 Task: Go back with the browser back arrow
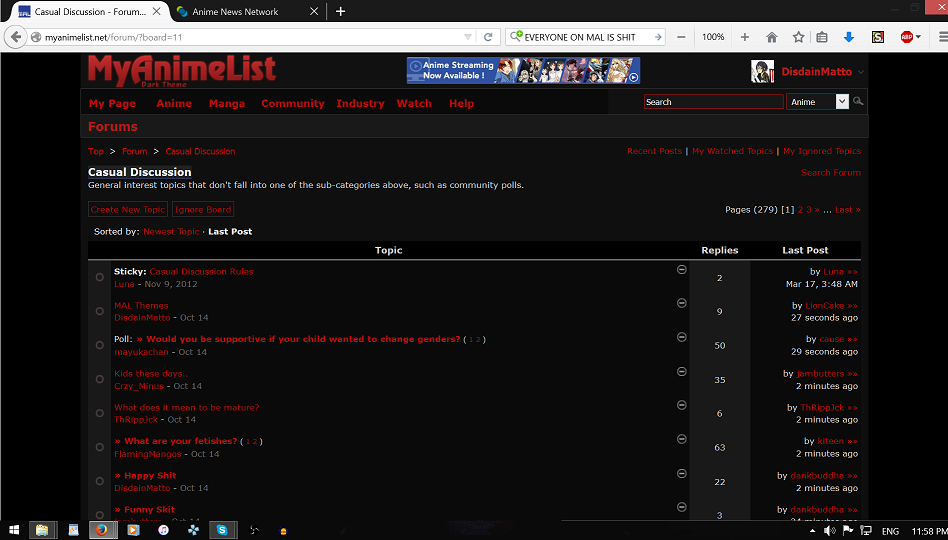point(16,37)
